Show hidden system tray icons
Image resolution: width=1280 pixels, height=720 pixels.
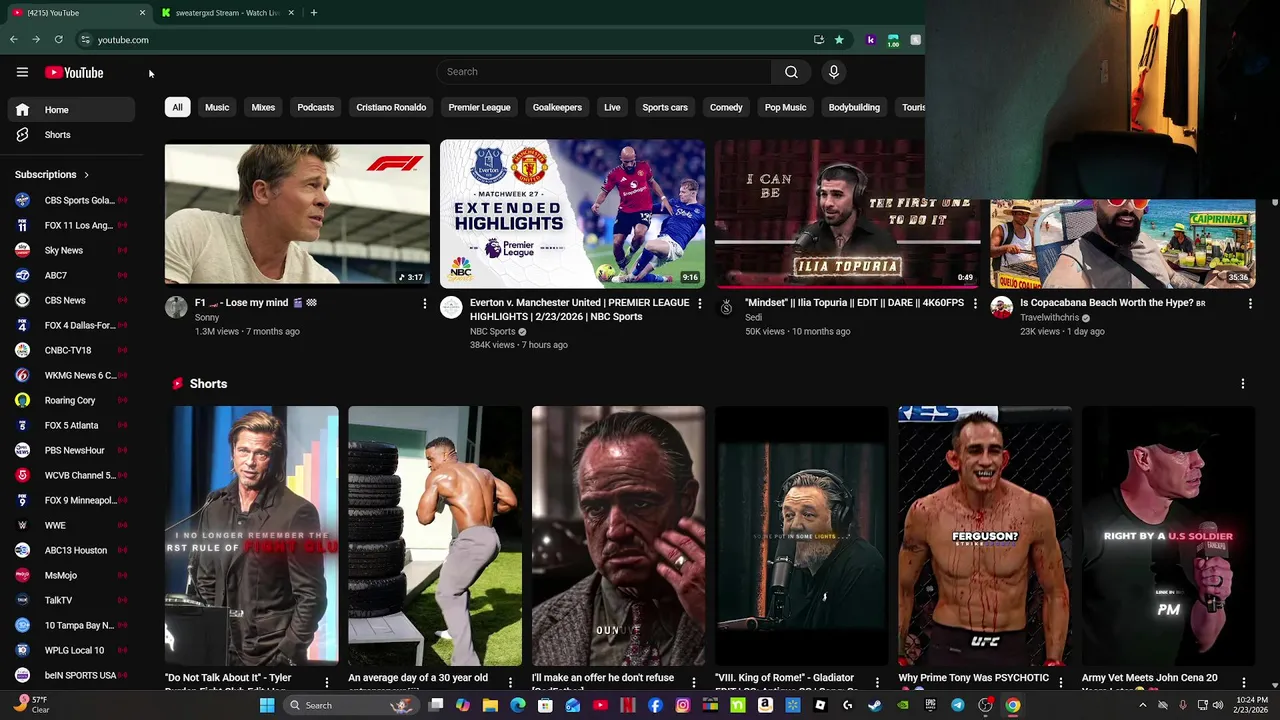1142,705
